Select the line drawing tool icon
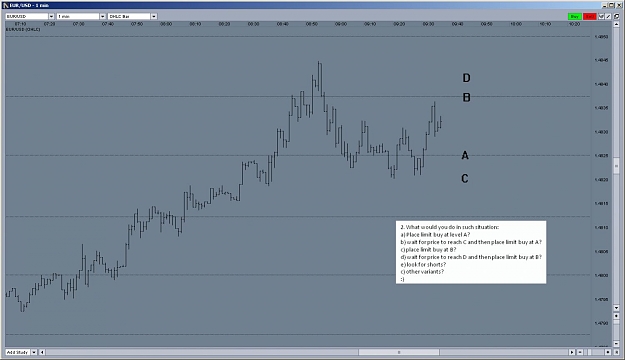Screen dimensions: 625x360 pos(608,16)
